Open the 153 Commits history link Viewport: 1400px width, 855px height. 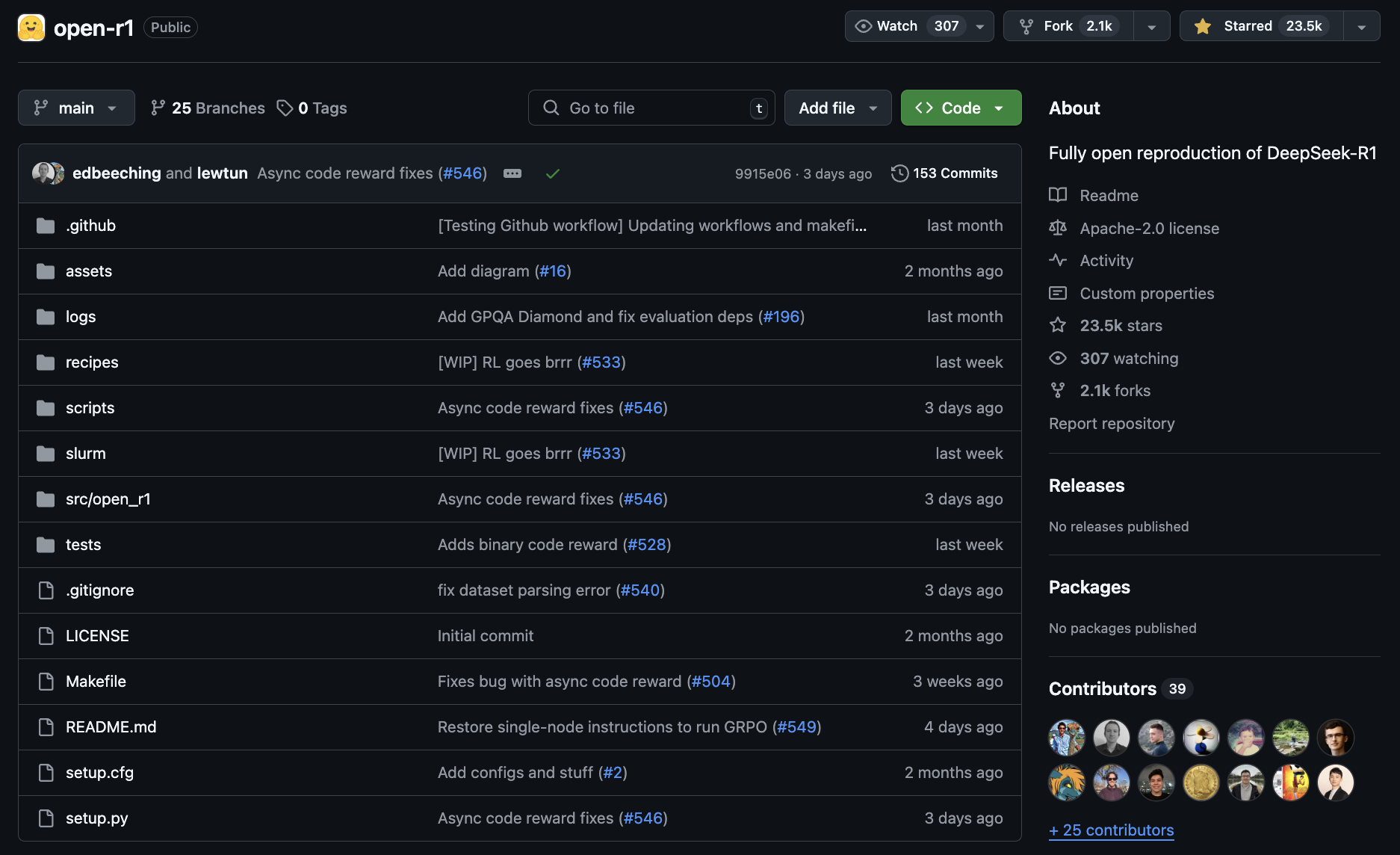click(944, 173)
